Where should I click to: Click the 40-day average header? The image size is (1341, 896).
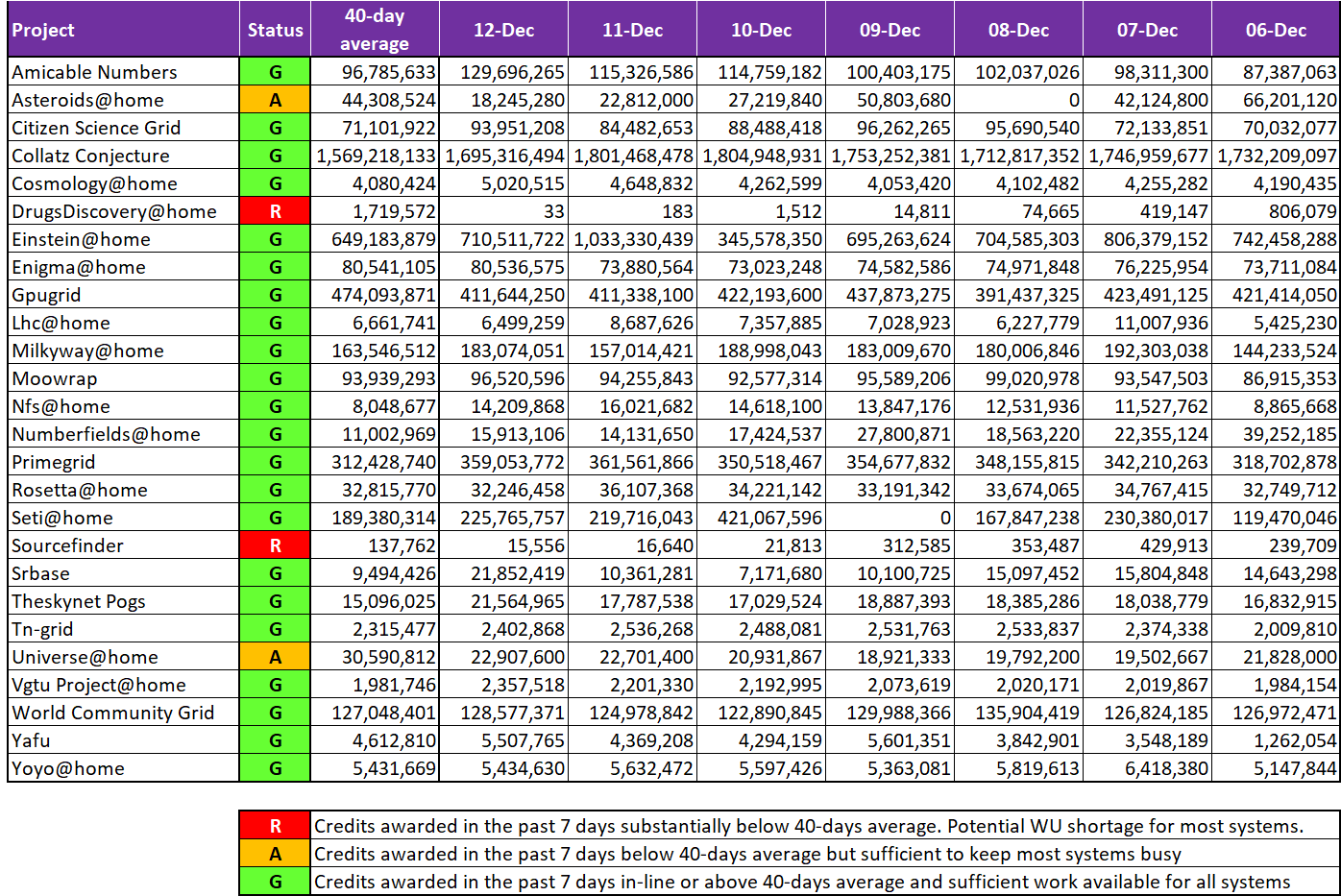tap(375, 30)
